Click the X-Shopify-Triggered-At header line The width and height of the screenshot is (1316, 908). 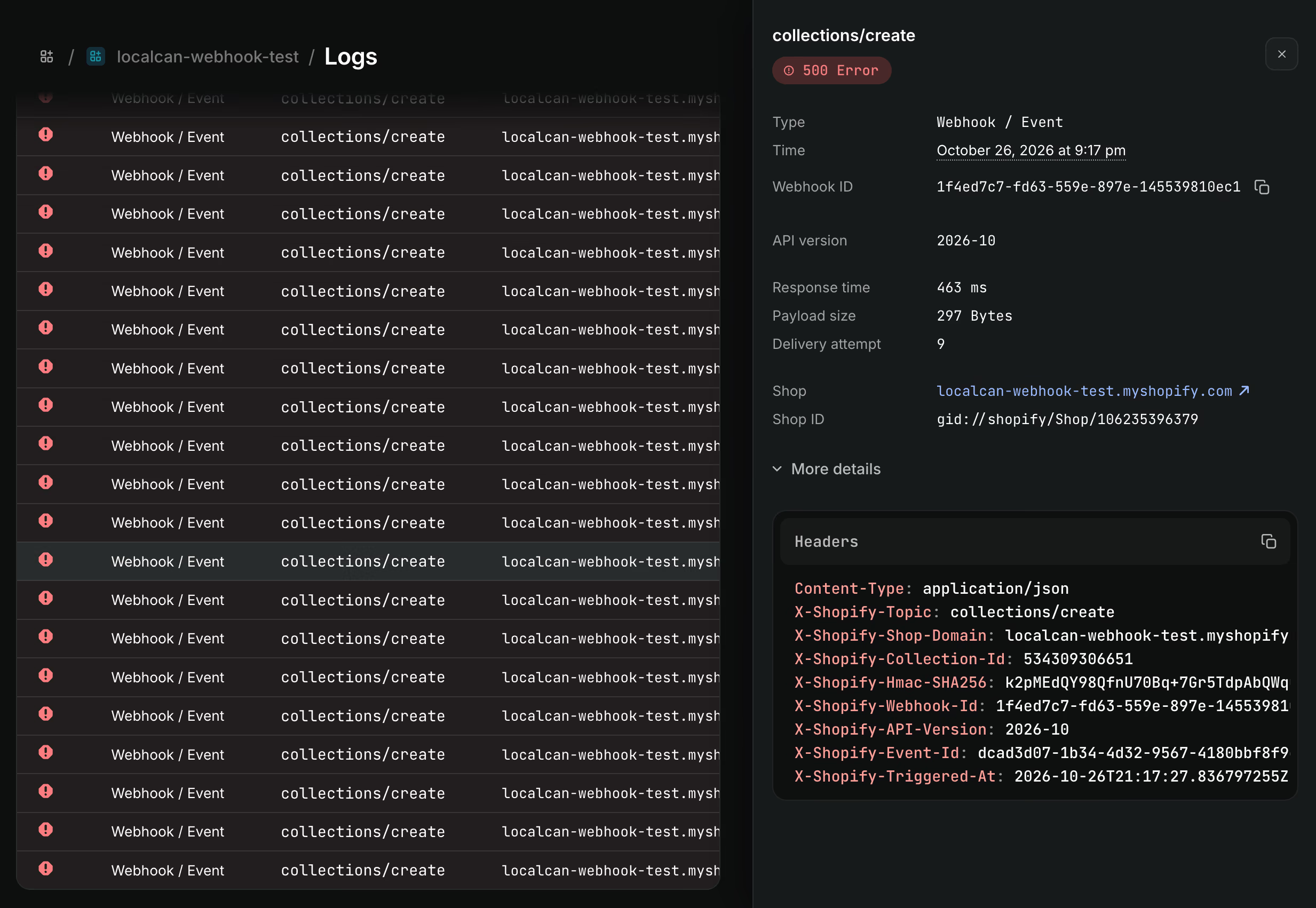pos(1041,776)
